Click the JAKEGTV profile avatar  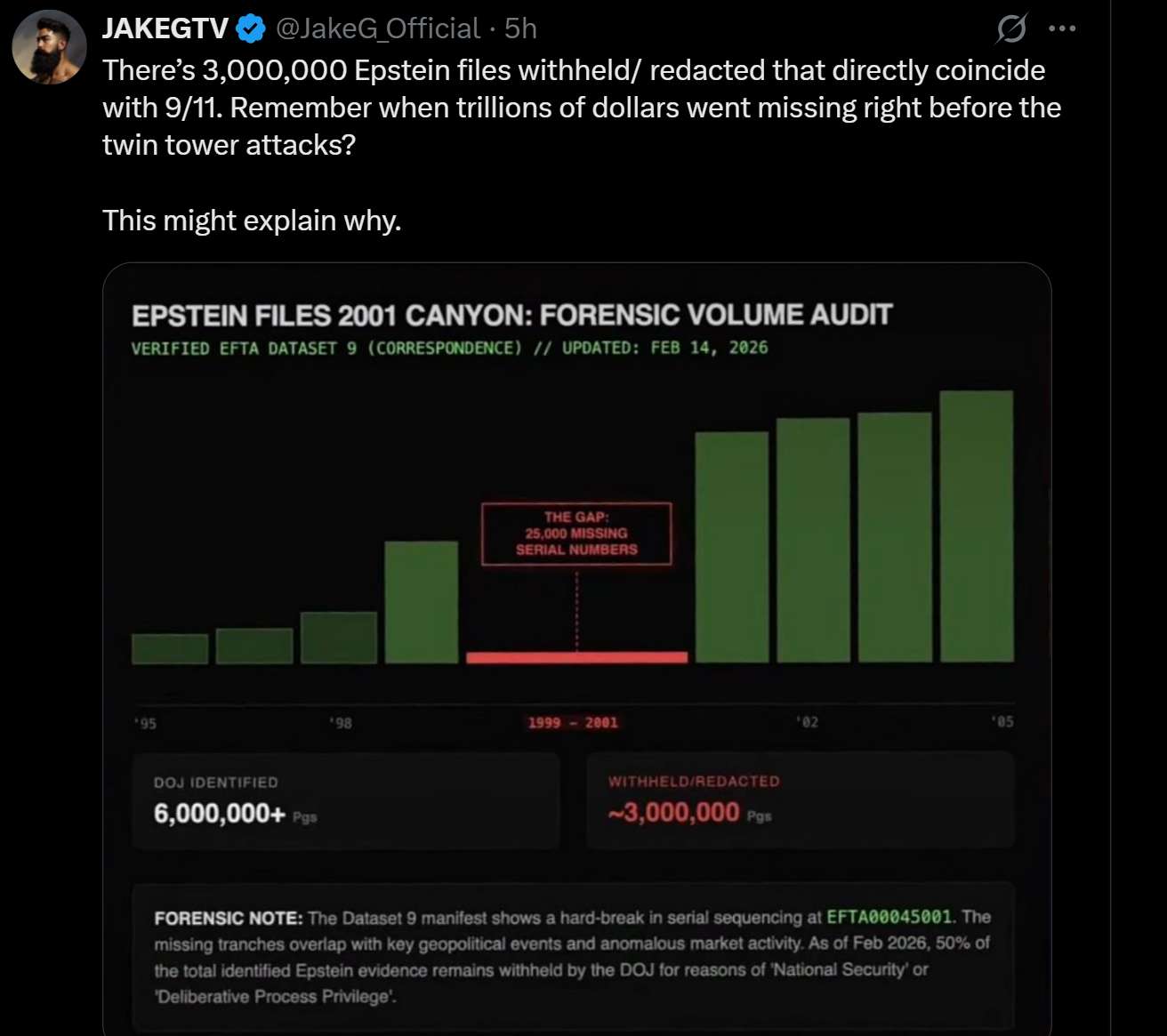49,47
